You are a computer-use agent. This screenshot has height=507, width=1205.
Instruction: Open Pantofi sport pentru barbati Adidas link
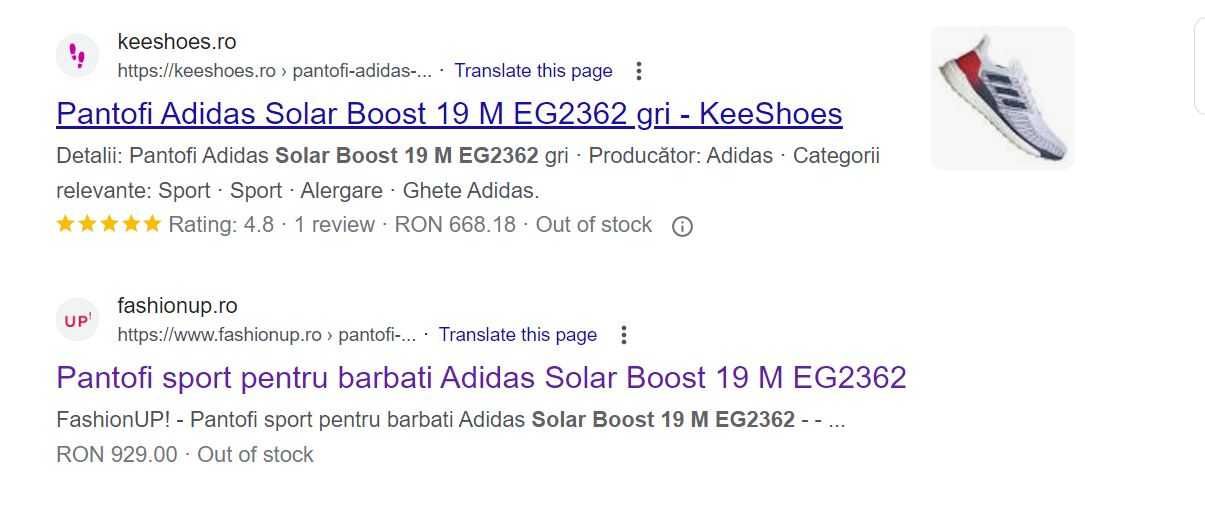tap(481, 378)
